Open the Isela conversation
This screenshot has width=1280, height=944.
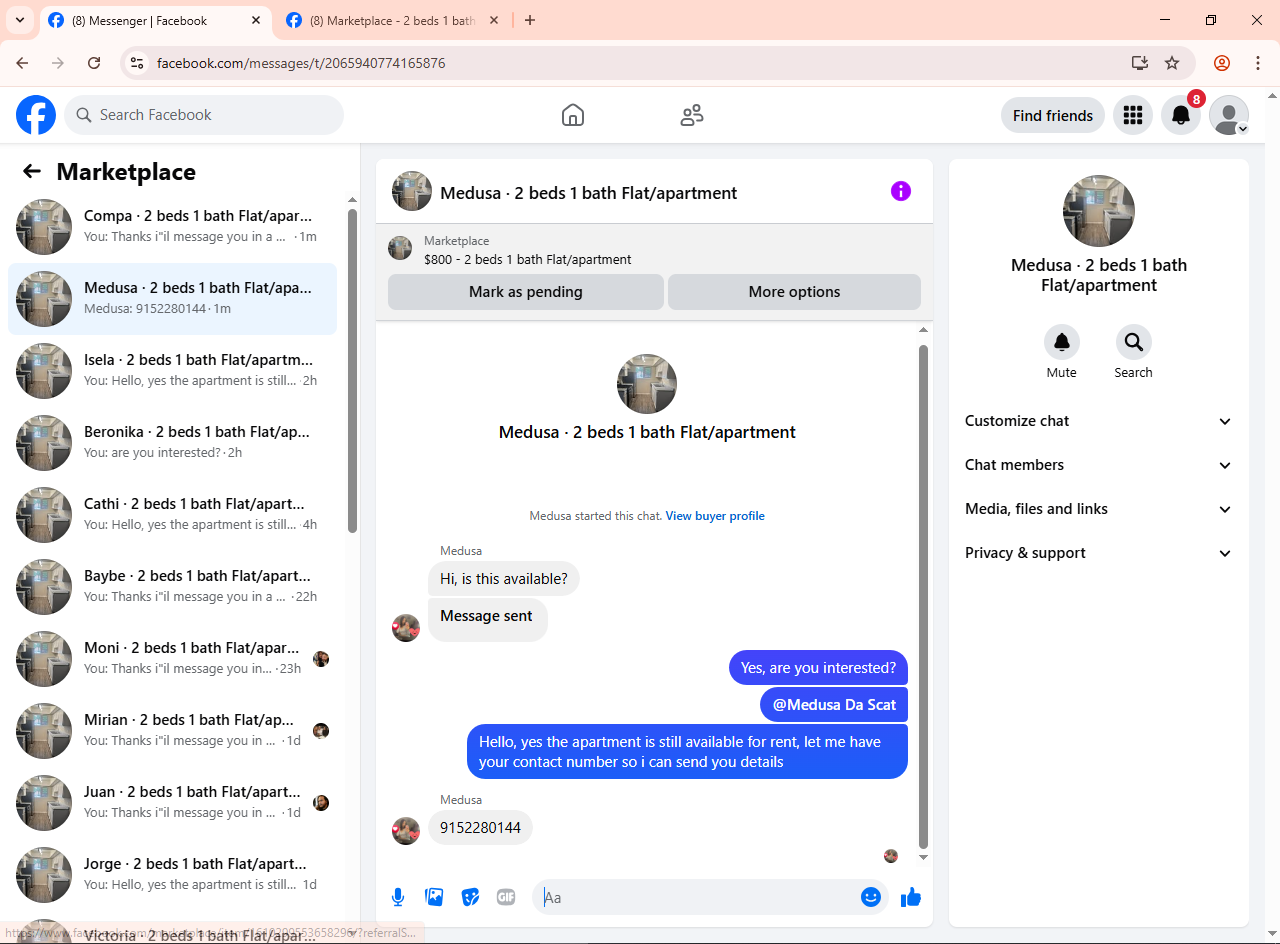[172, 371]
